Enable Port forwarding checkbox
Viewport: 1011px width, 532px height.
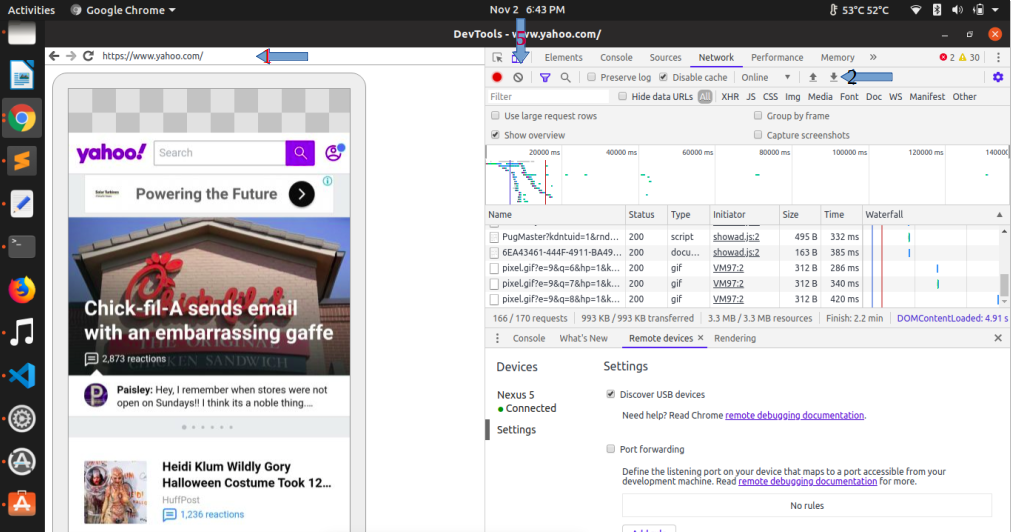click(x=611, y=449)
